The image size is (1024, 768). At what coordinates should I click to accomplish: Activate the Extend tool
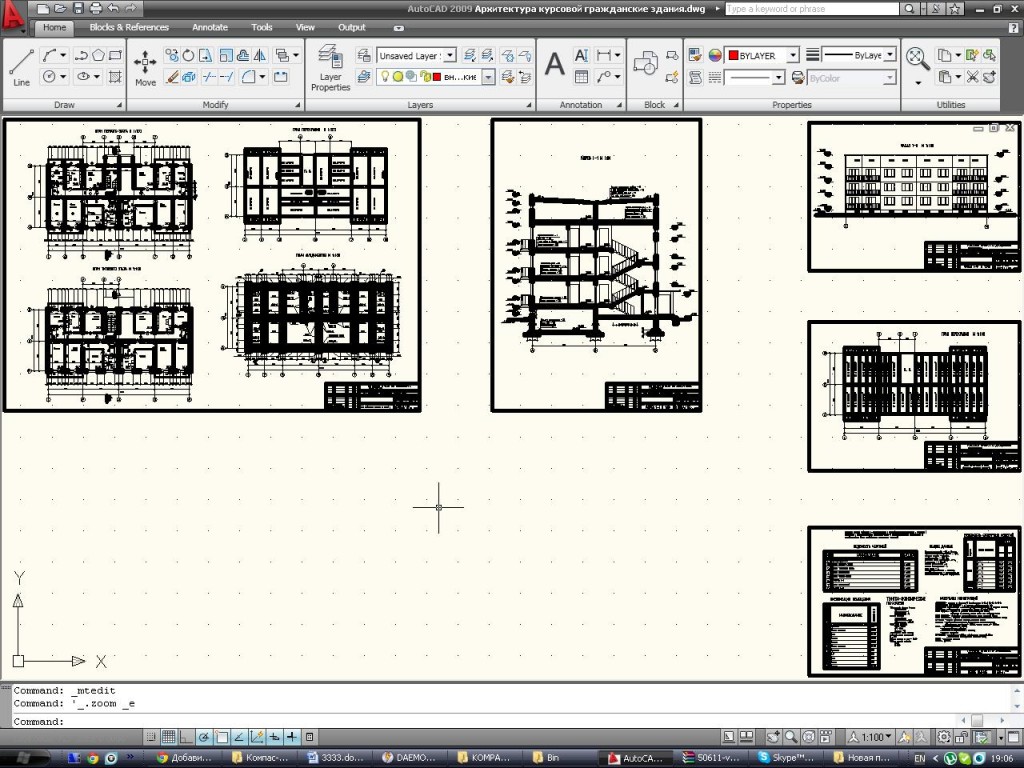226,77
